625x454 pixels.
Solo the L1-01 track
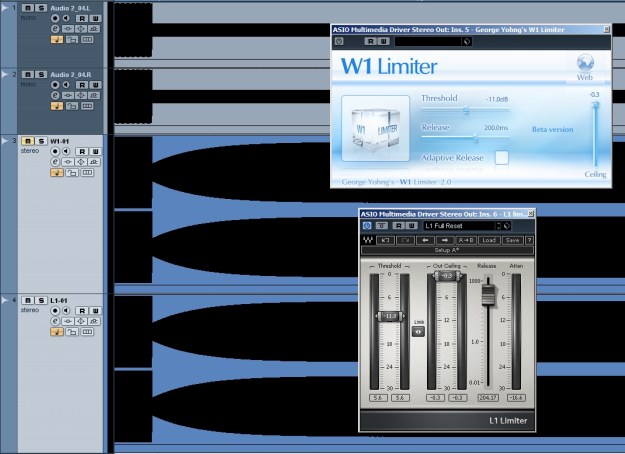[41, 300]
